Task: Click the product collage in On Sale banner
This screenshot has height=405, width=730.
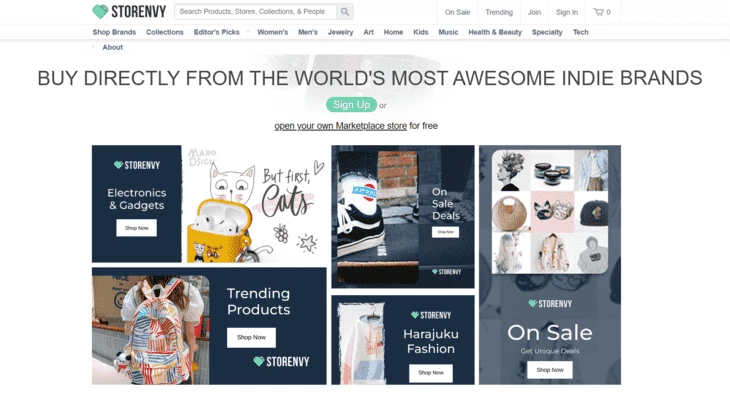Action: [550, 212]
